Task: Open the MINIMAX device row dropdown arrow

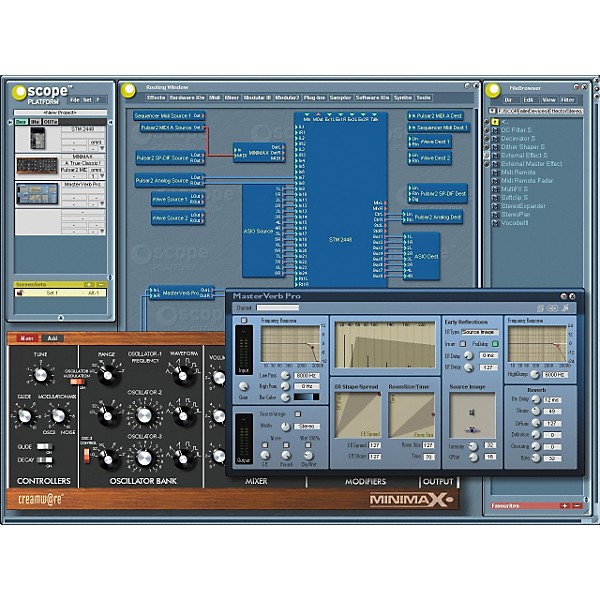Action: point(102,176)
